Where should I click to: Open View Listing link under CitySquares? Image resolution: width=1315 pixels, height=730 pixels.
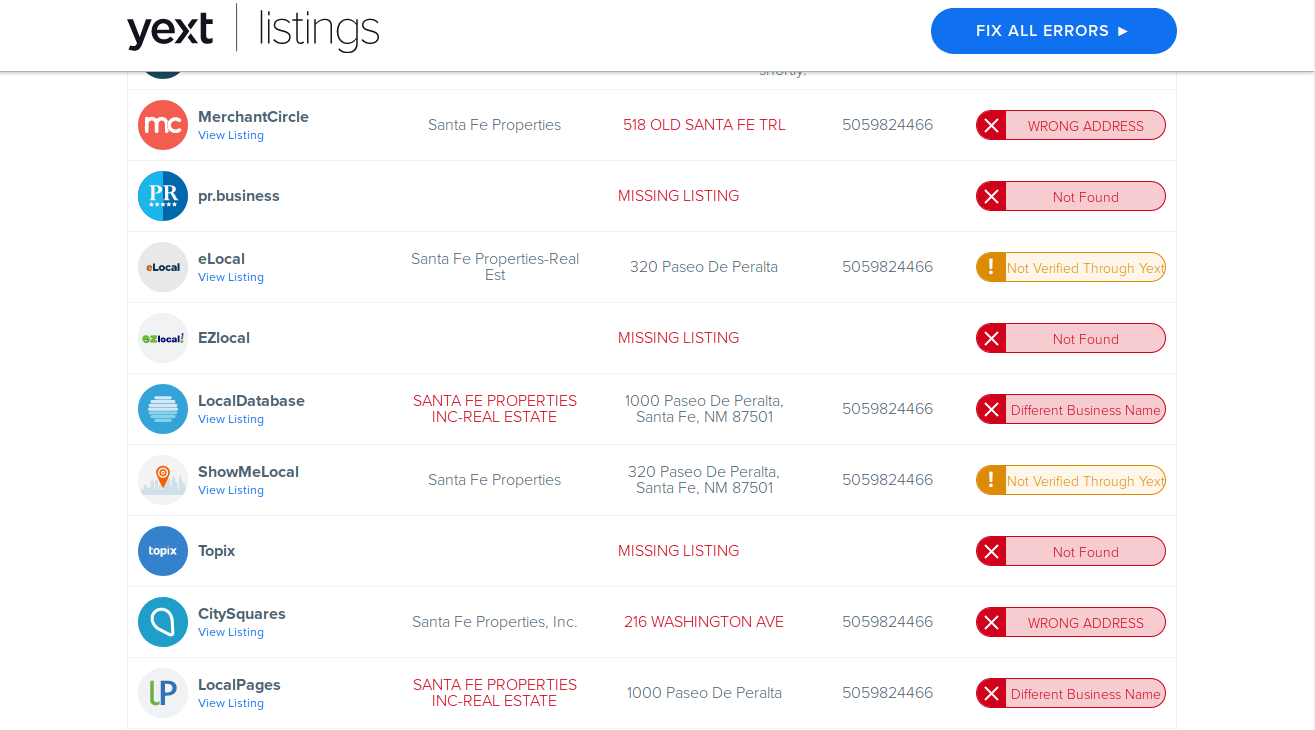(x=231, y=633)
